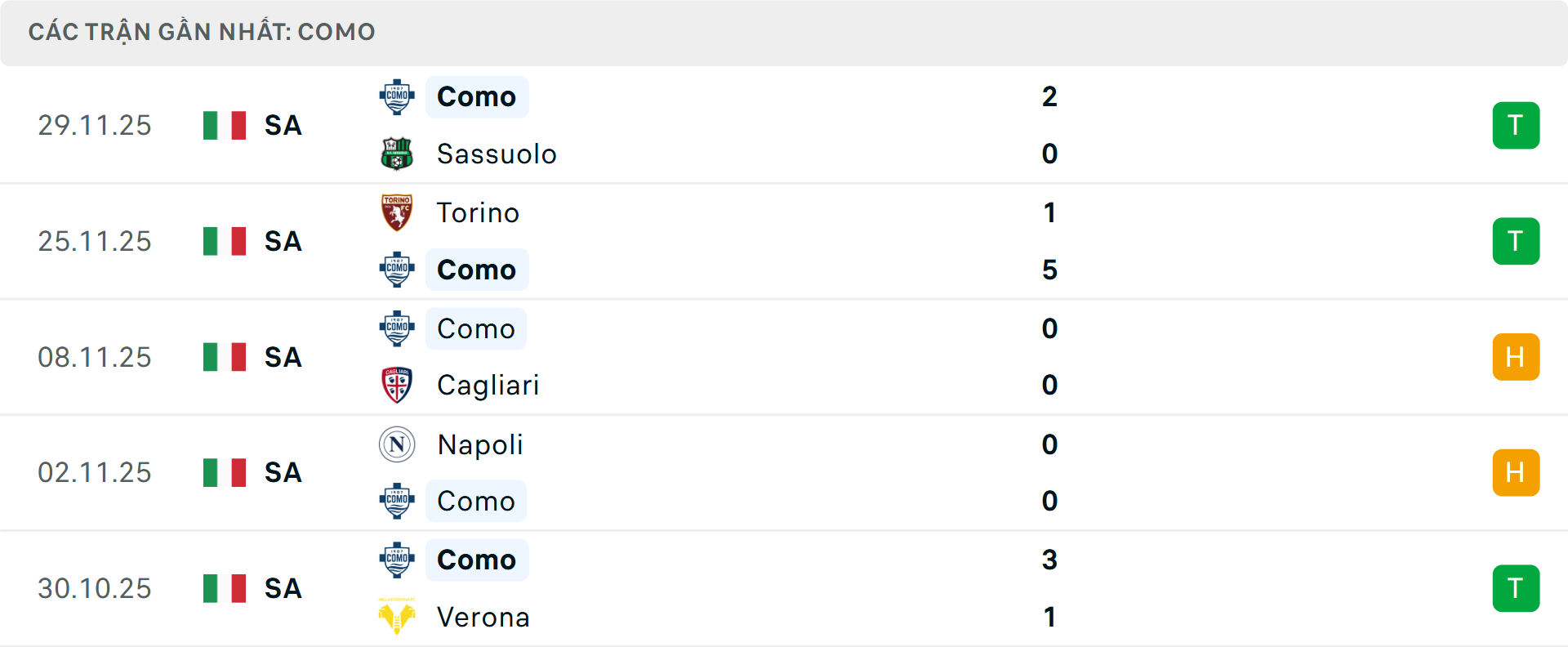Open the Napoli team link
Screen dimensions: 1568x647
tap(480, 444)
